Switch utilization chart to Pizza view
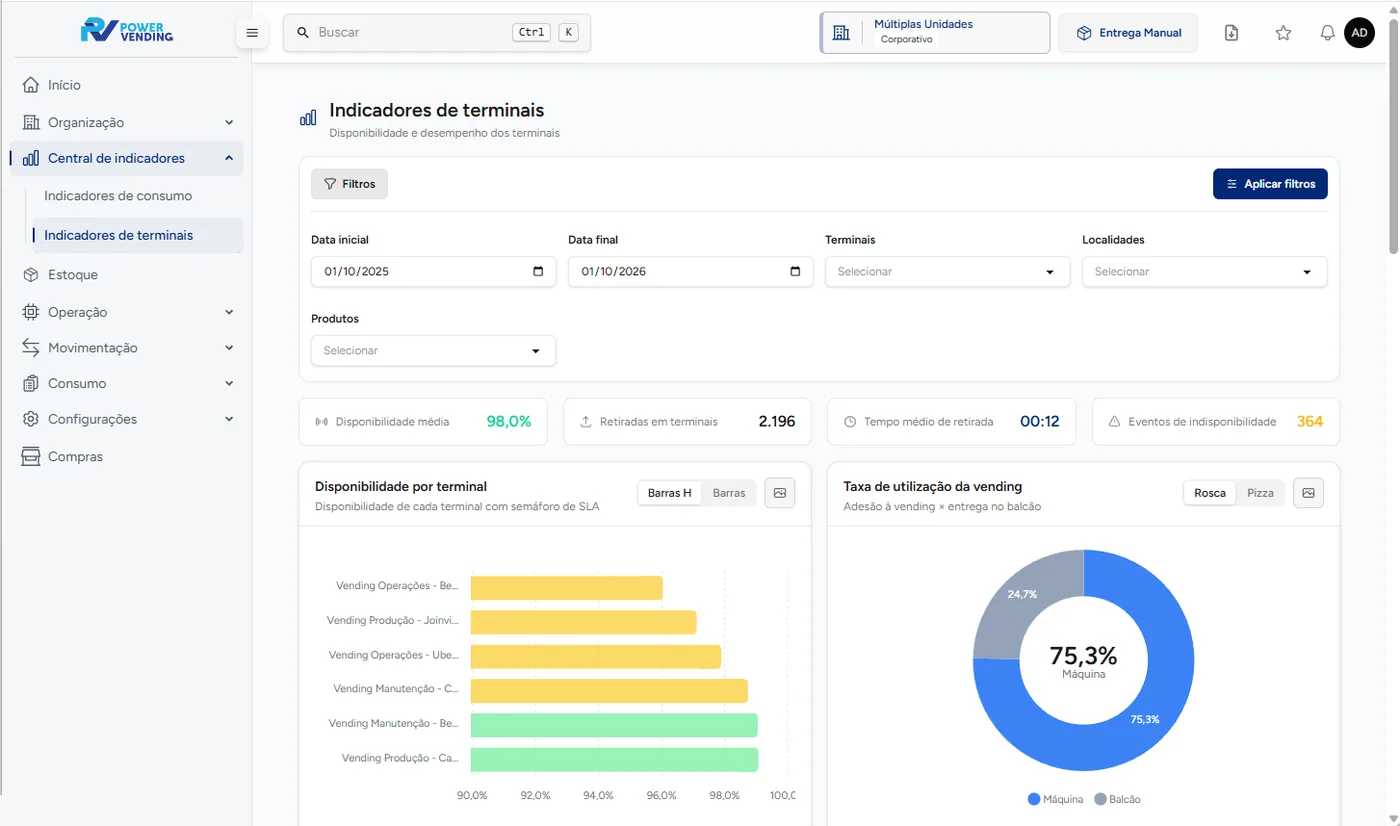This screenshot has width=1400, height=826. tap(1260, 493)
